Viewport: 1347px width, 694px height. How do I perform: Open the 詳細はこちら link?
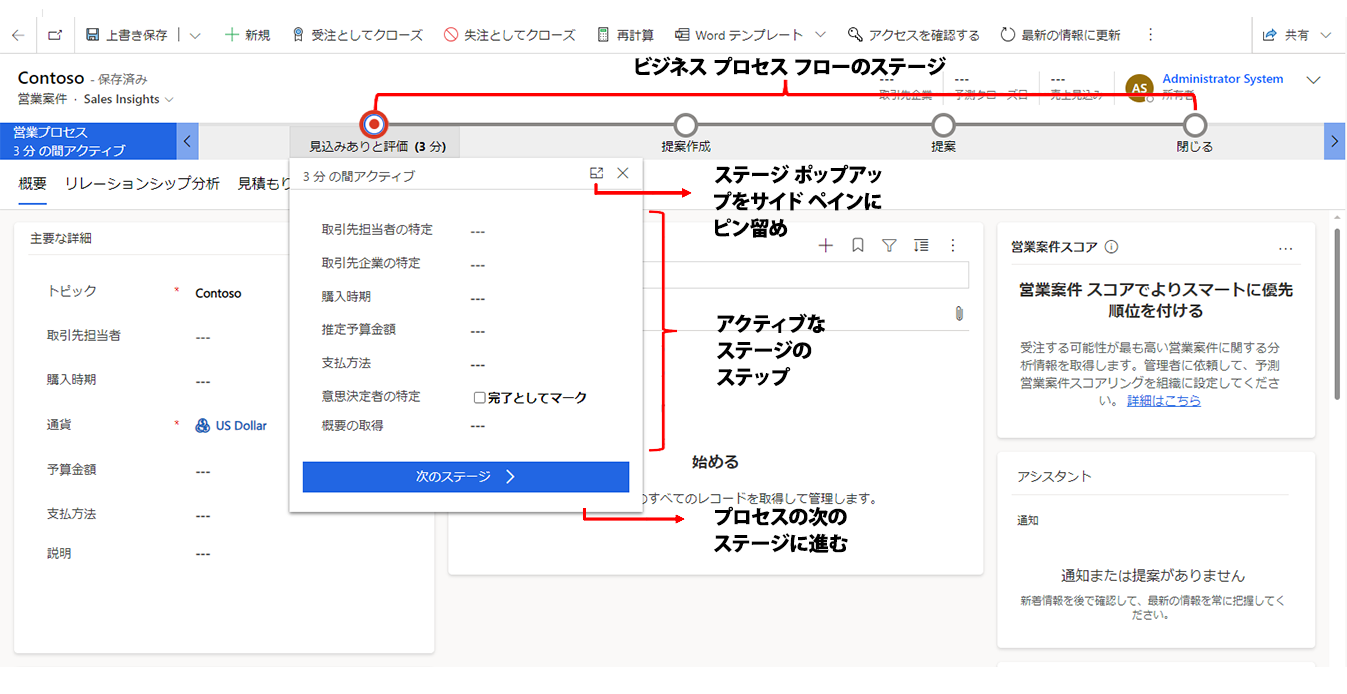pyautogui.click(x=1164, y=400)
